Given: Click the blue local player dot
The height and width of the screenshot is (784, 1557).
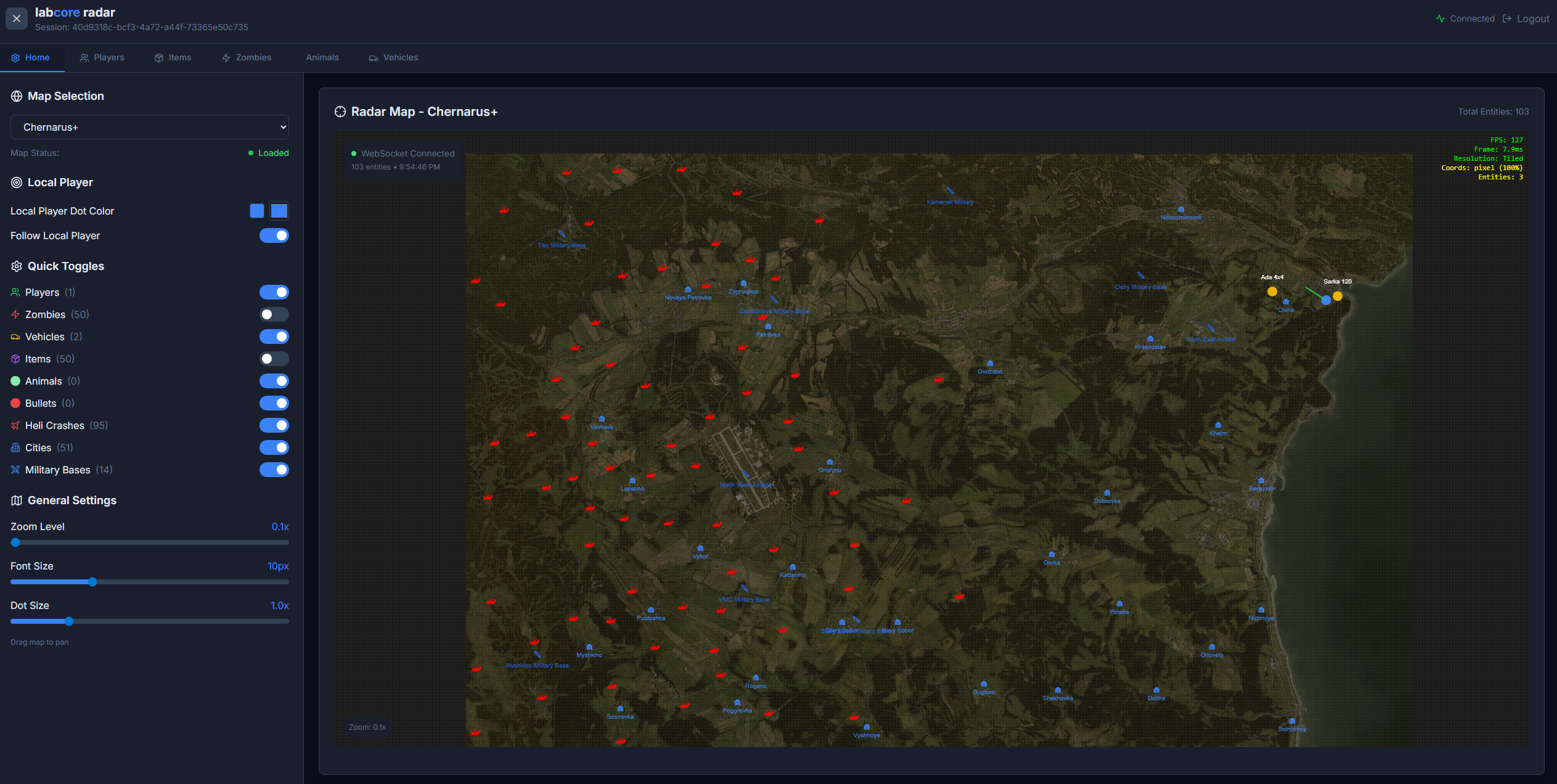Looking at the screenshot, I should coord(1326,300).
